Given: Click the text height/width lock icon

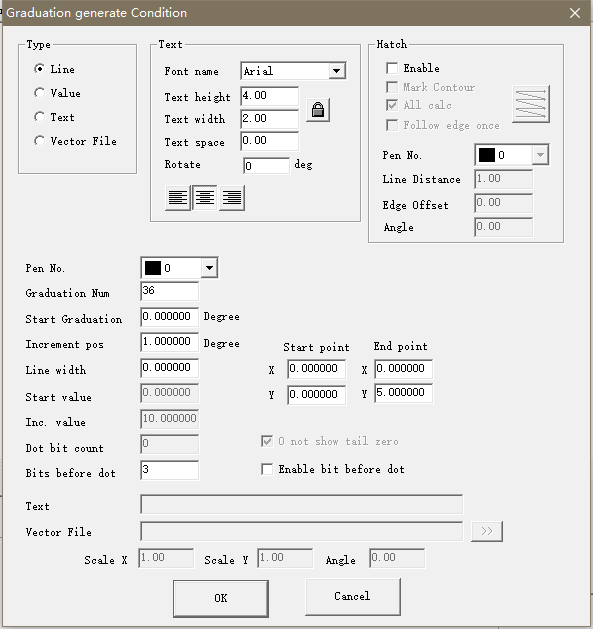Looking at the screenshot, I should point(318,110).
